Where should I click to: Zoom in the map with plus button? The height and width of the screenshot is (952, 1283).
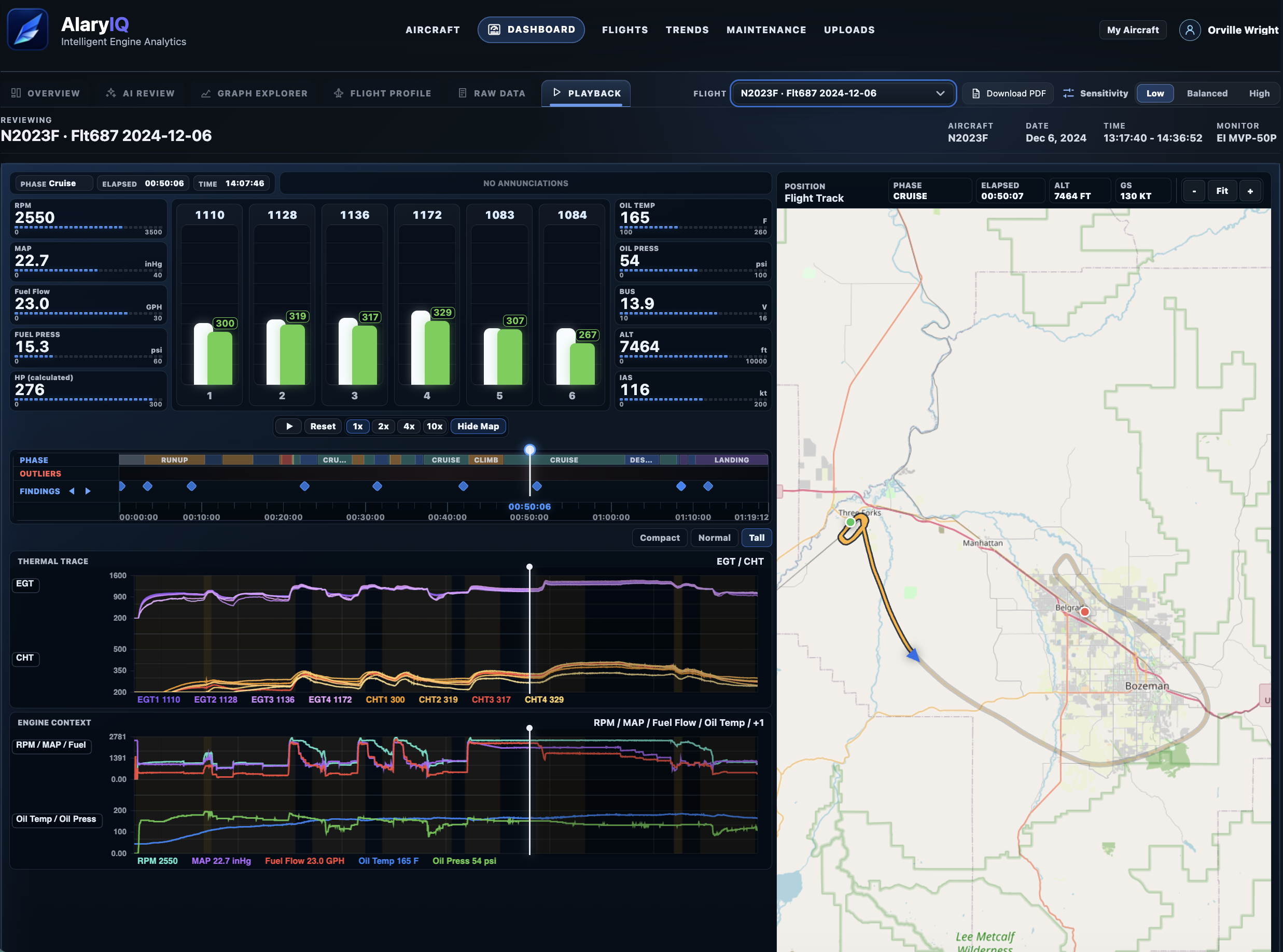1250,191
